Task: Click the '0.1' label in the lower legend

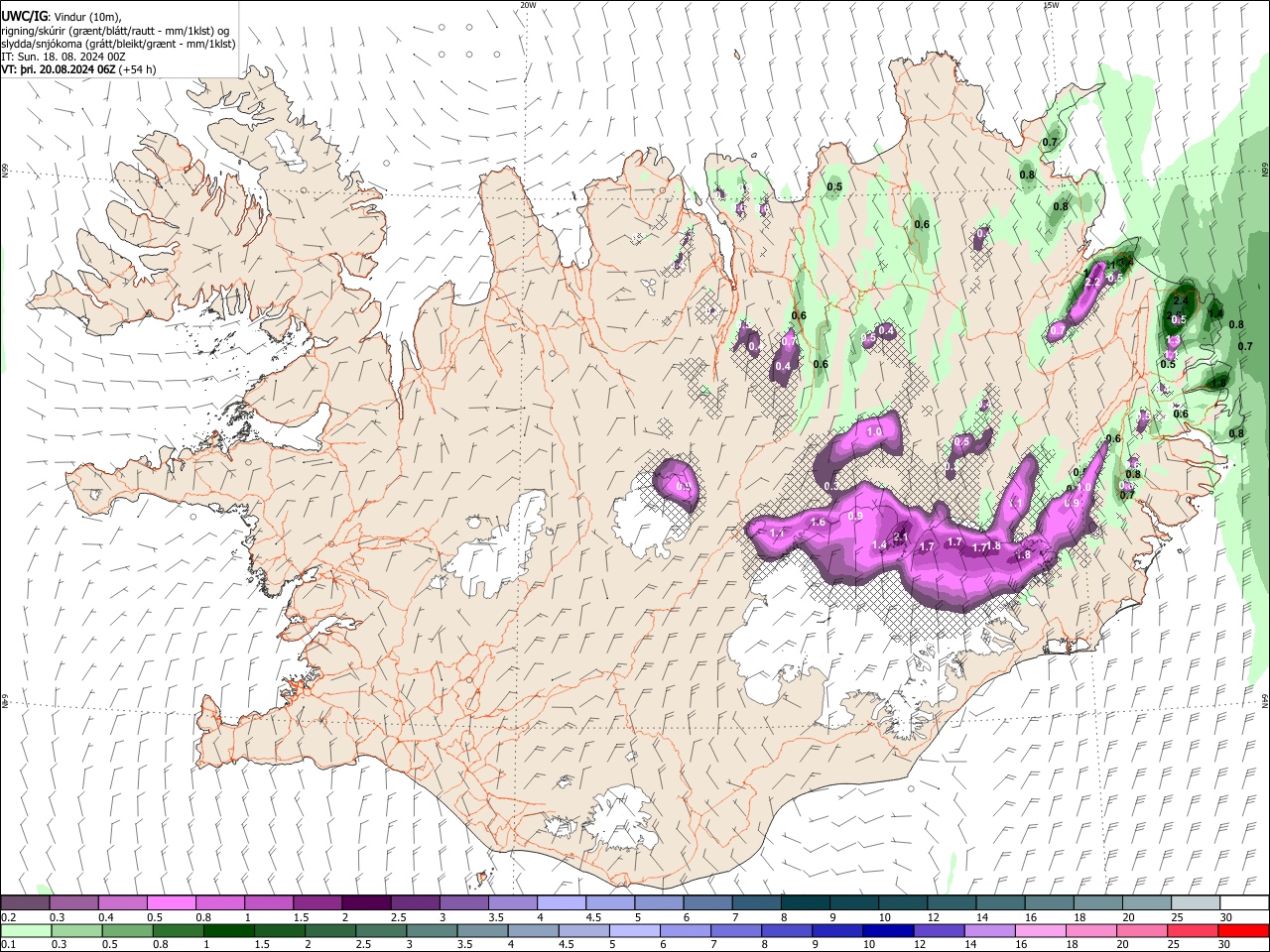Action: [x=8, y=945]
